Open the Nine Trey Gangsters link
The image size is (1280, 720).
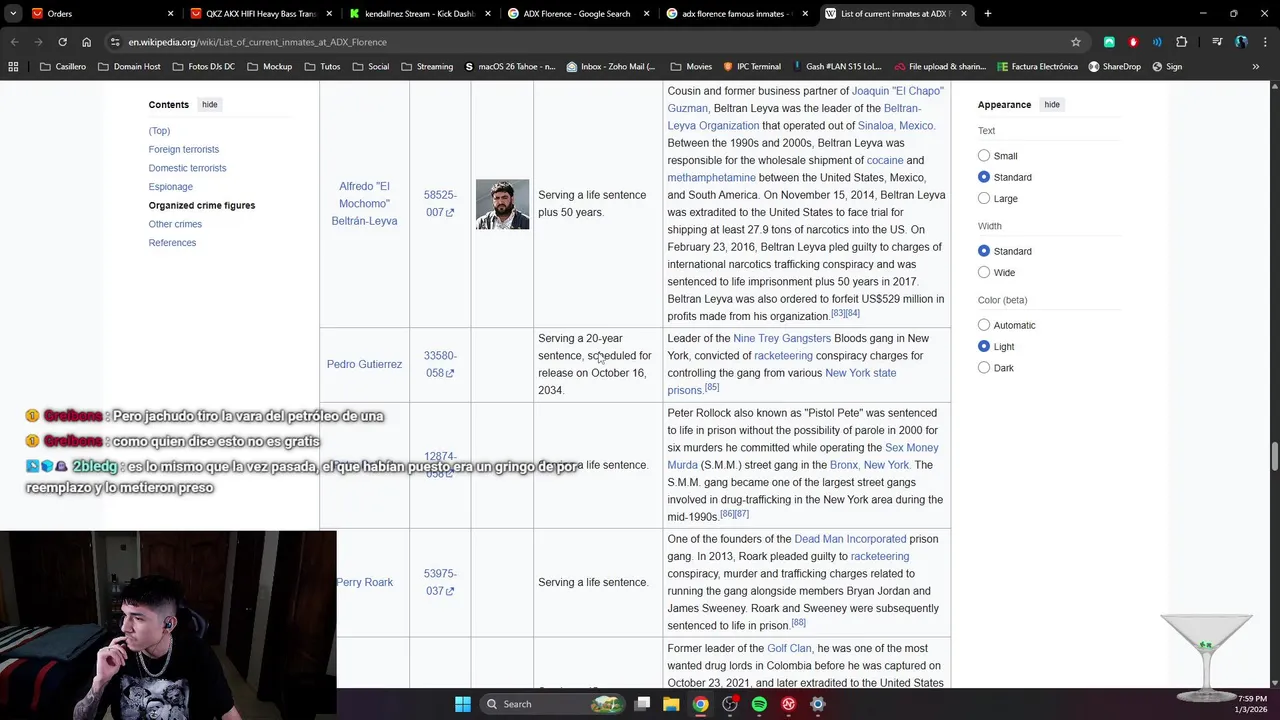782,338
